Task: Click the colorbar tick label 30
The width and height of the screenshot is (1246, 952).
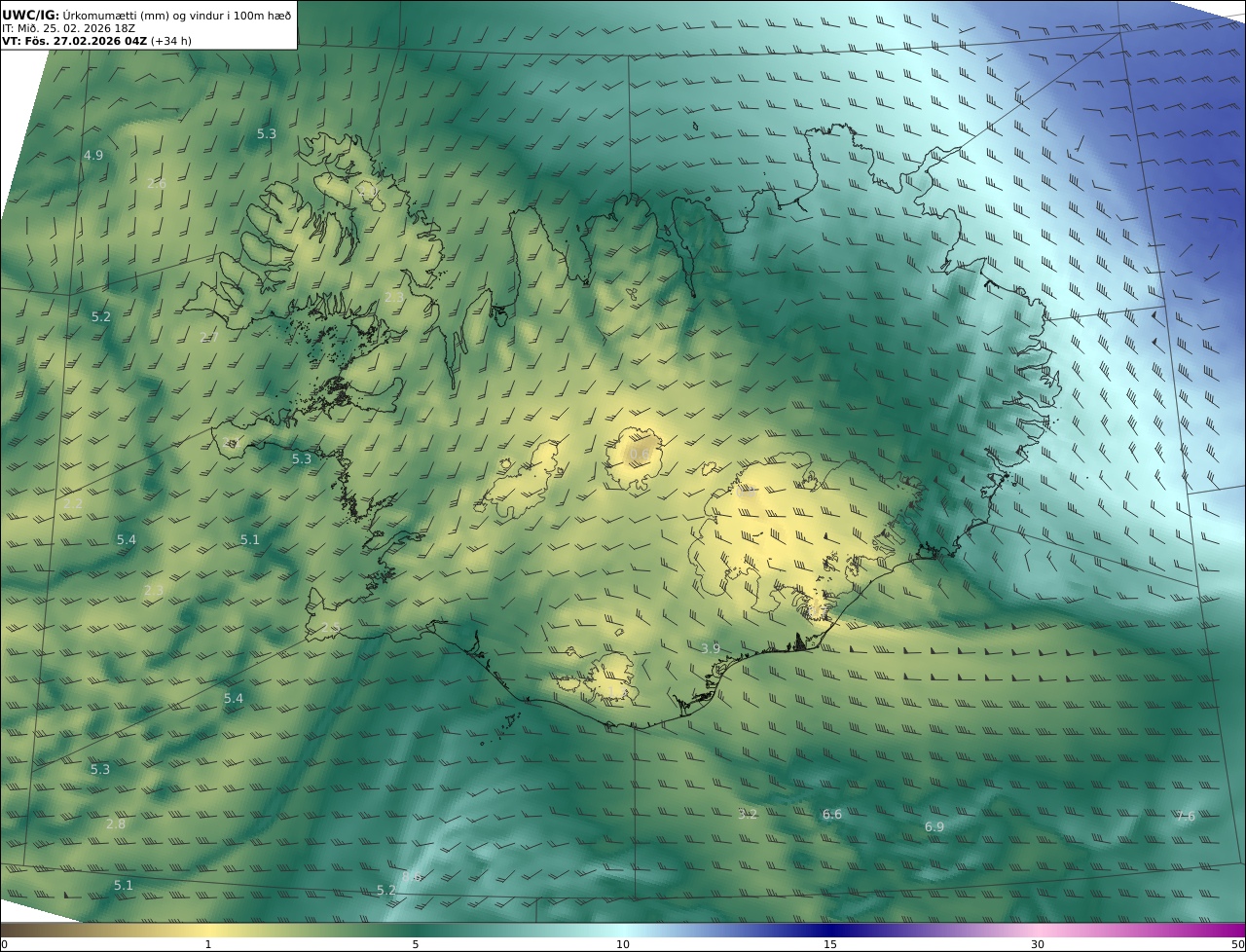Action: pyautogui.click(x=1038, y=944)
